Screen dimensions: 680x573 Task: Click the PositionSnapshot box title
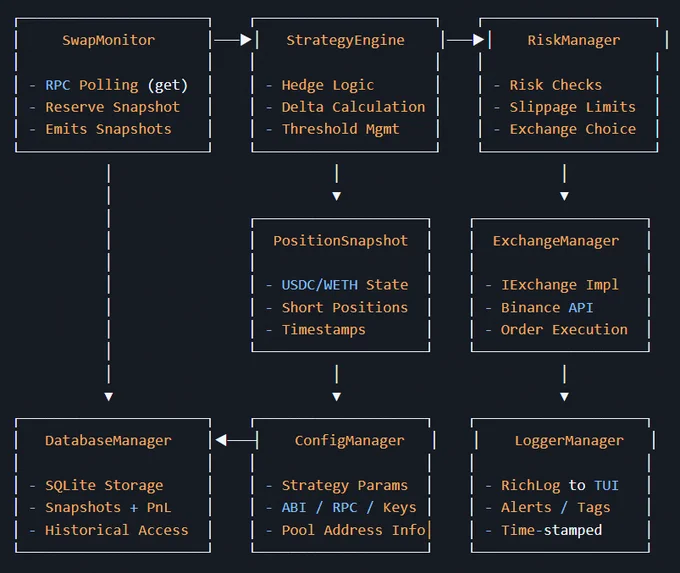tap(340, 241)
